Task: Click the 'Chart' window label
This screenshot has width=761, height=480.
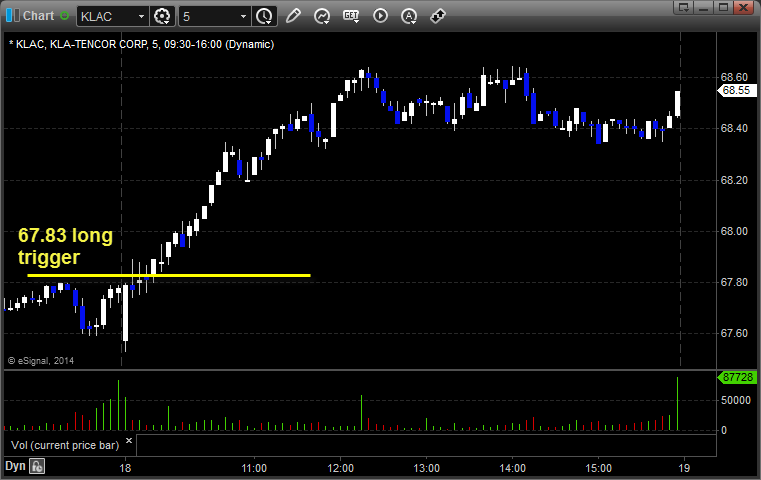Action: point(38,16)
